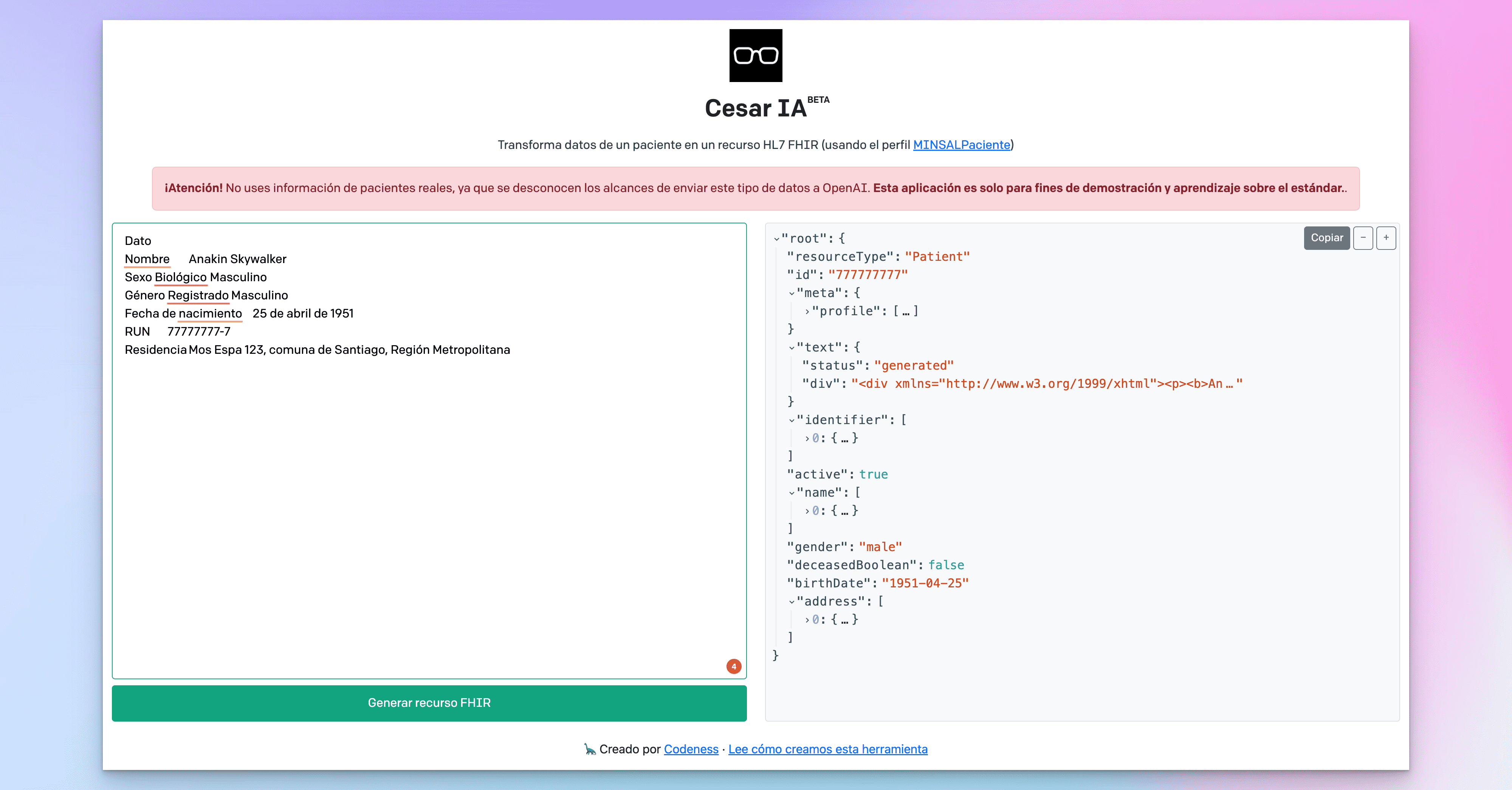
Task: Collapse the "name" array node
Action: [x=792, y=493]
